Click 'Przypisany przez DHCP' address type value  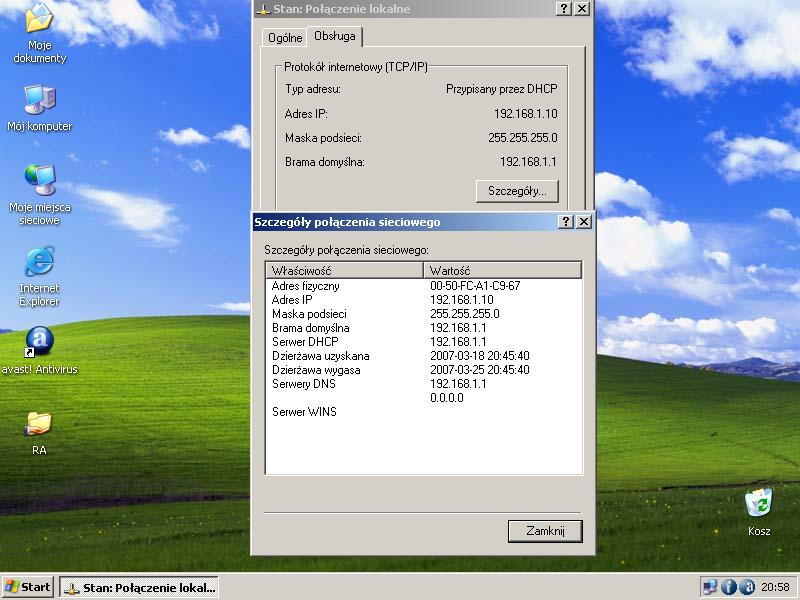[502, 89]
